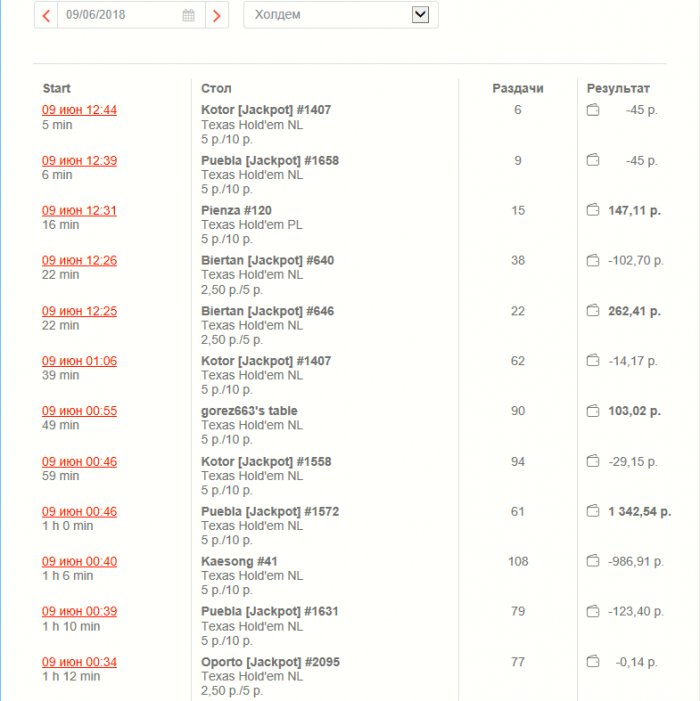Click the wallet icon beside the -0,14 р. result

(593, 661)
